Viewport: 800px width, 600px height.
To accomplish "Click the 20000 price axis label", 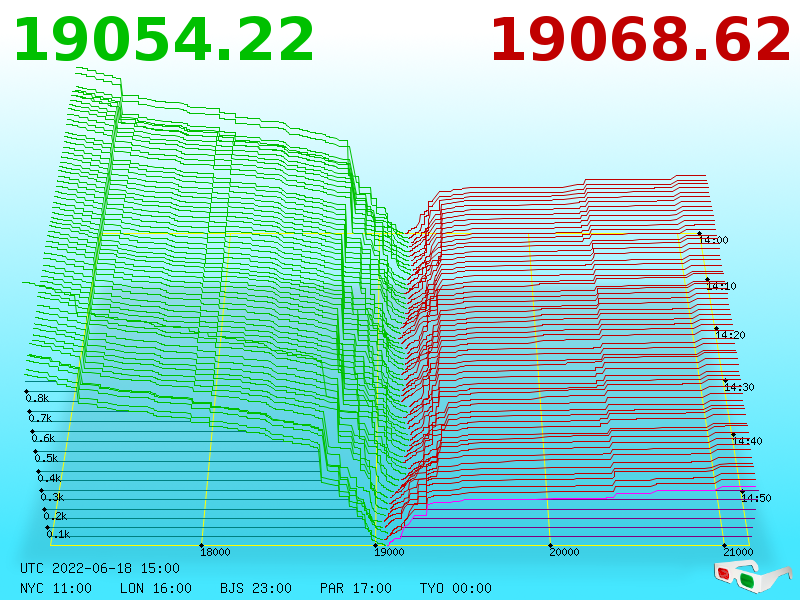I will (564, 552).
